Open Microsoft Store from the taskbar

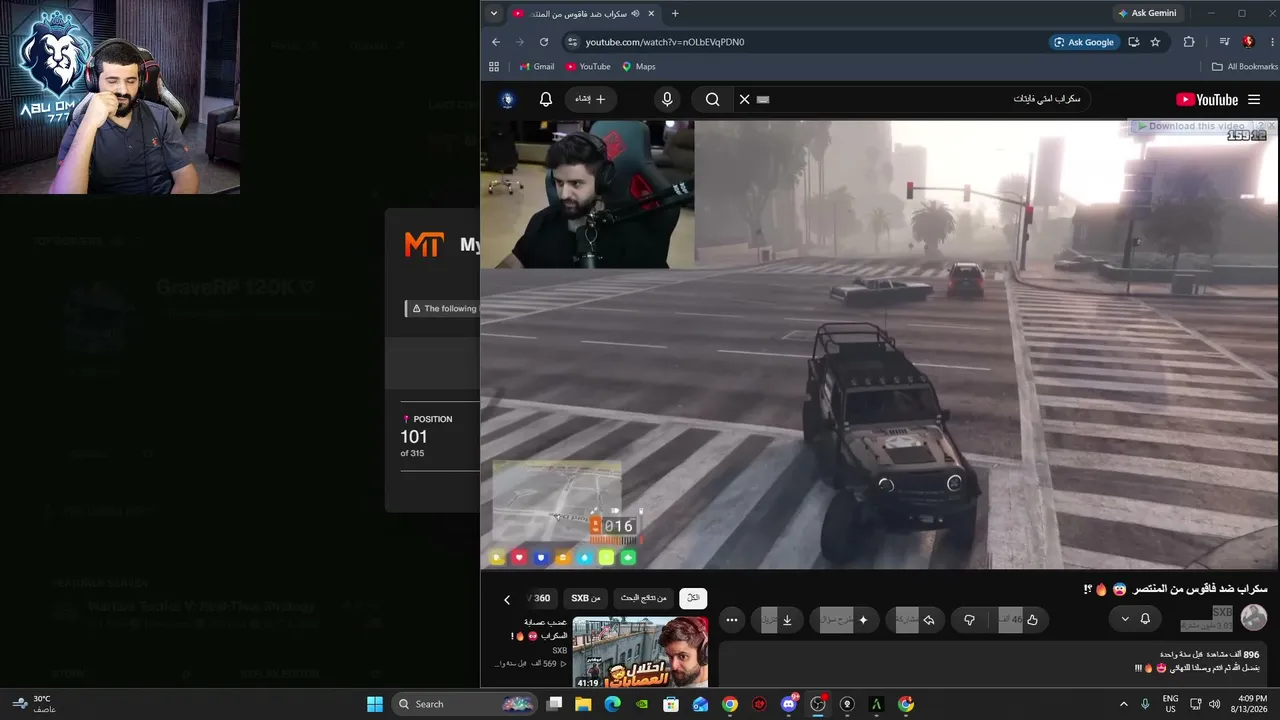click(x=671, y=704)
